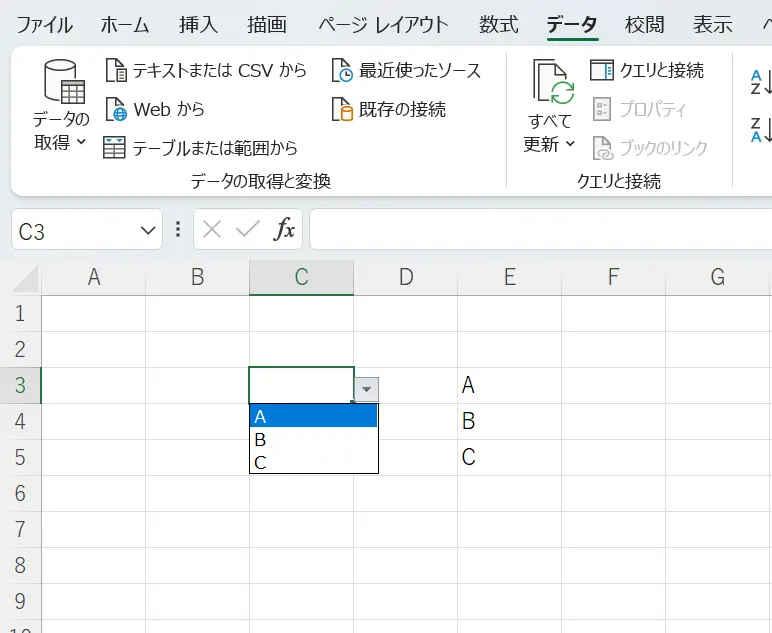Image resolution: width=772 pixels, height=633 pixels.
Task: Click テキストまたは CSV から import icon
Action: [116, 71]
